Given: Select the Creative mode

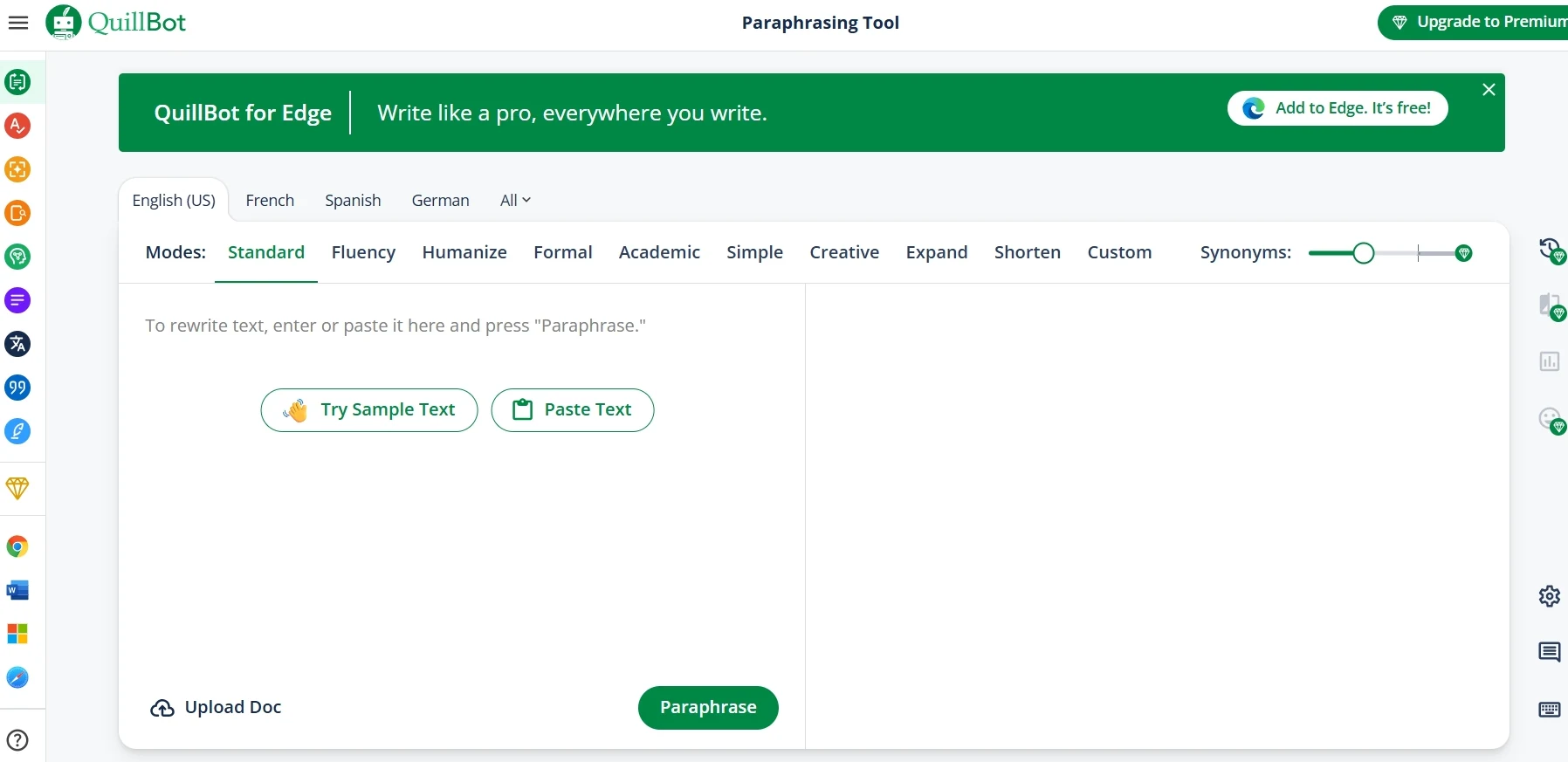Looking at the screenshot, I should coord(844,252).
